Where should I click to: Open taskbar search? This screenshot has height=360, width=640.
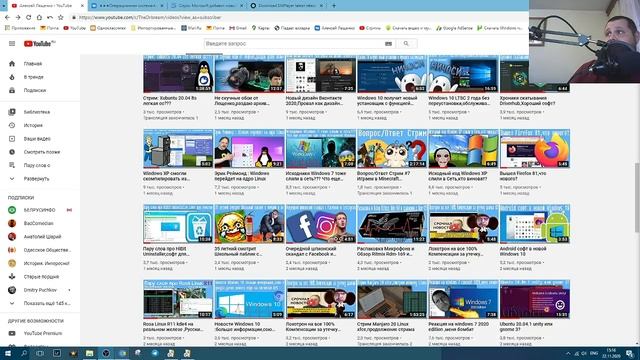coord(24,353)
